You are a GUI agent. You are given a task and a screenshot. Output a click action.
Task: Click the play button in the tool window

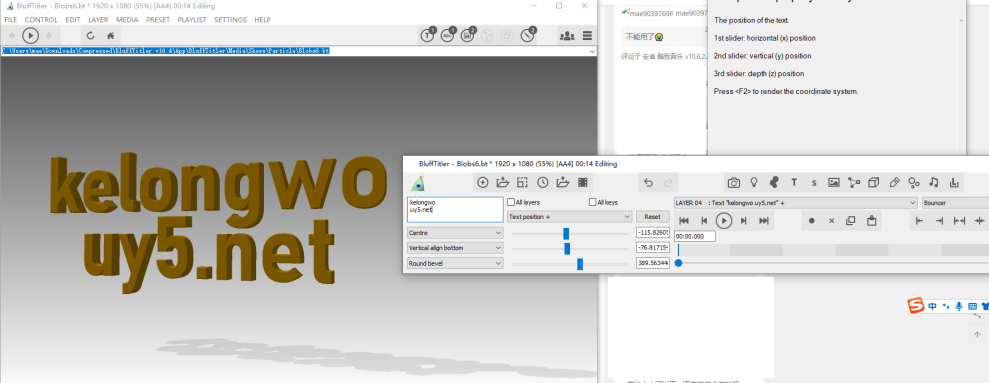pos(723,221)
